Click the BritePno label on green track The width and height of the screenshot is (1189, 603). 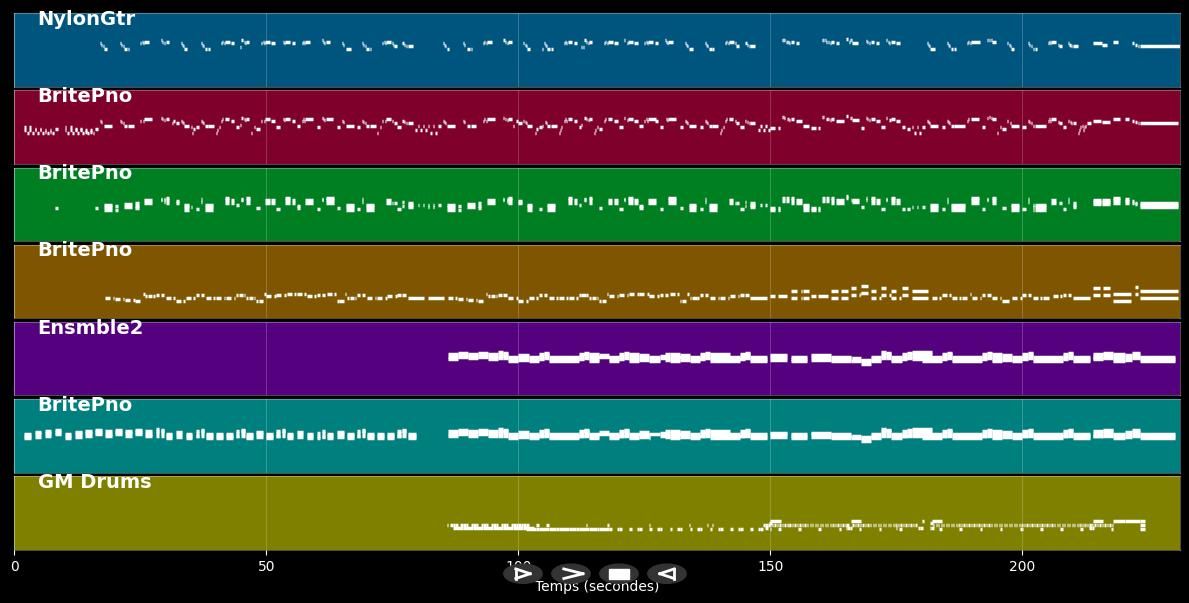point(85,173)
